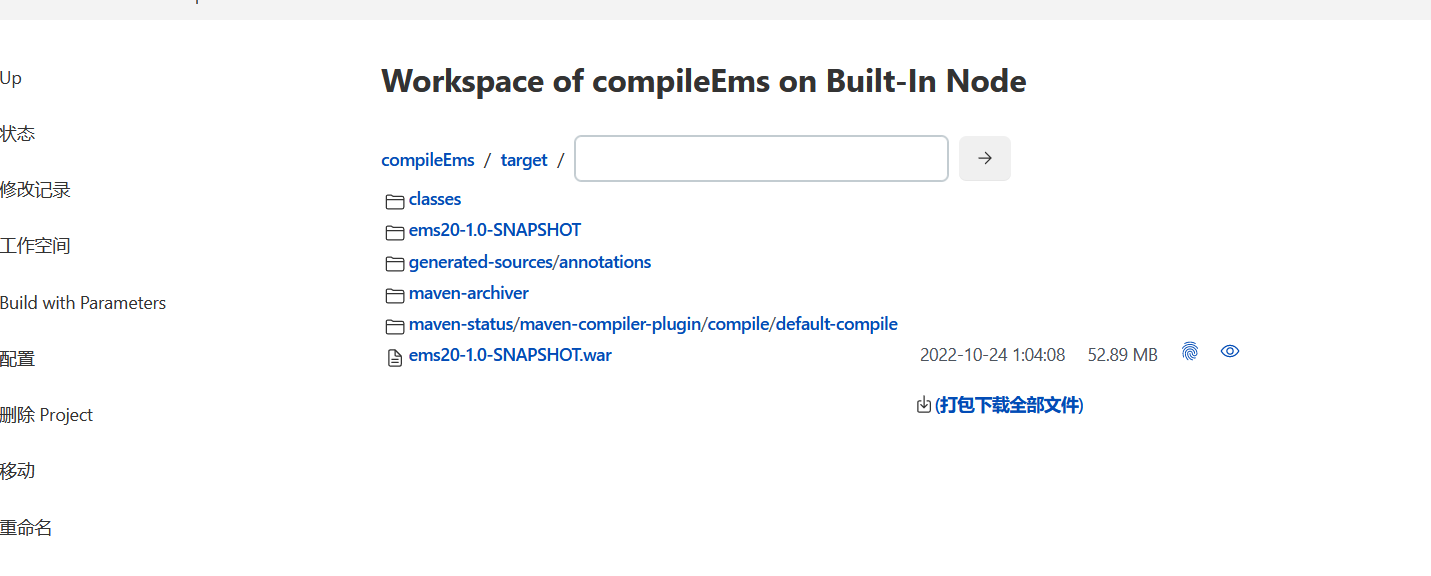Open the default-compile directory link
Image resolution: width=1431 pixels, height=576 pixels.
tap(836, 324)
